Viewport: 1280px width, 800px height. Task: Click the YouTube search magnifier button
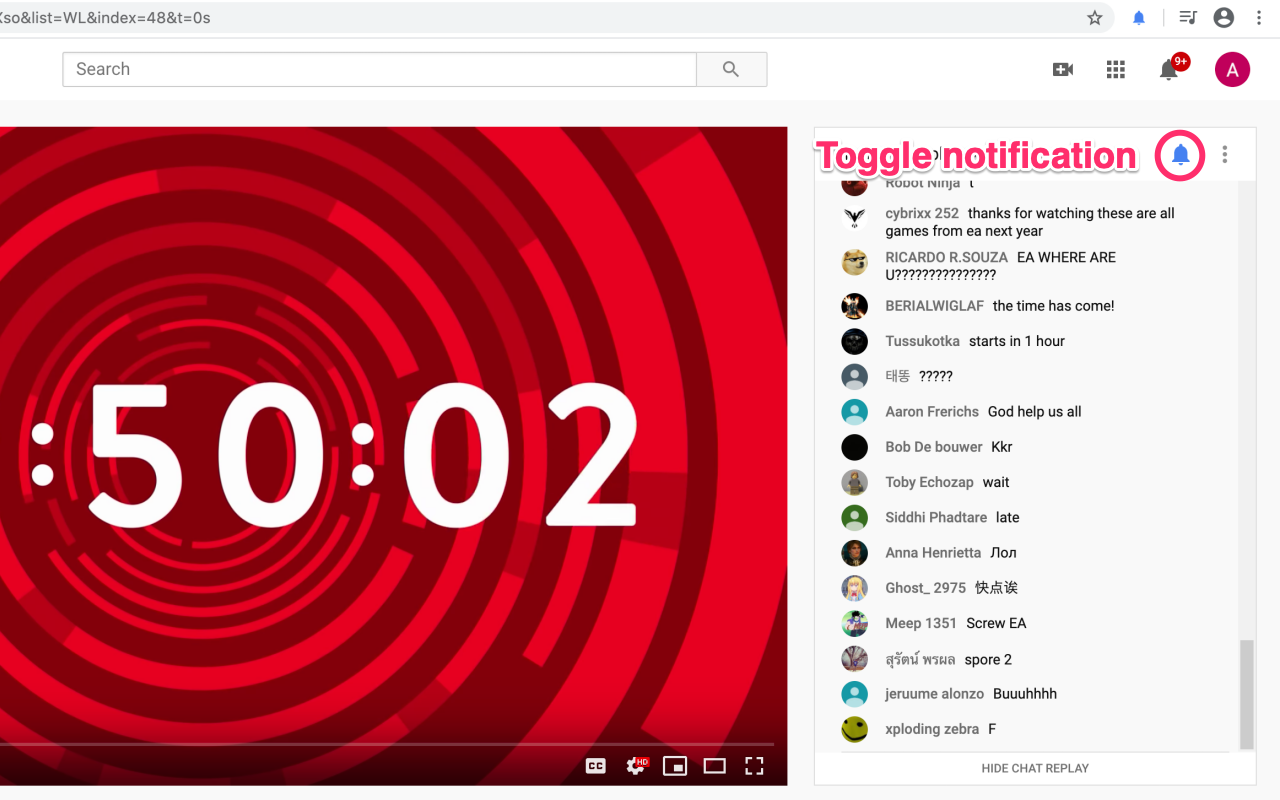point(731,69)
